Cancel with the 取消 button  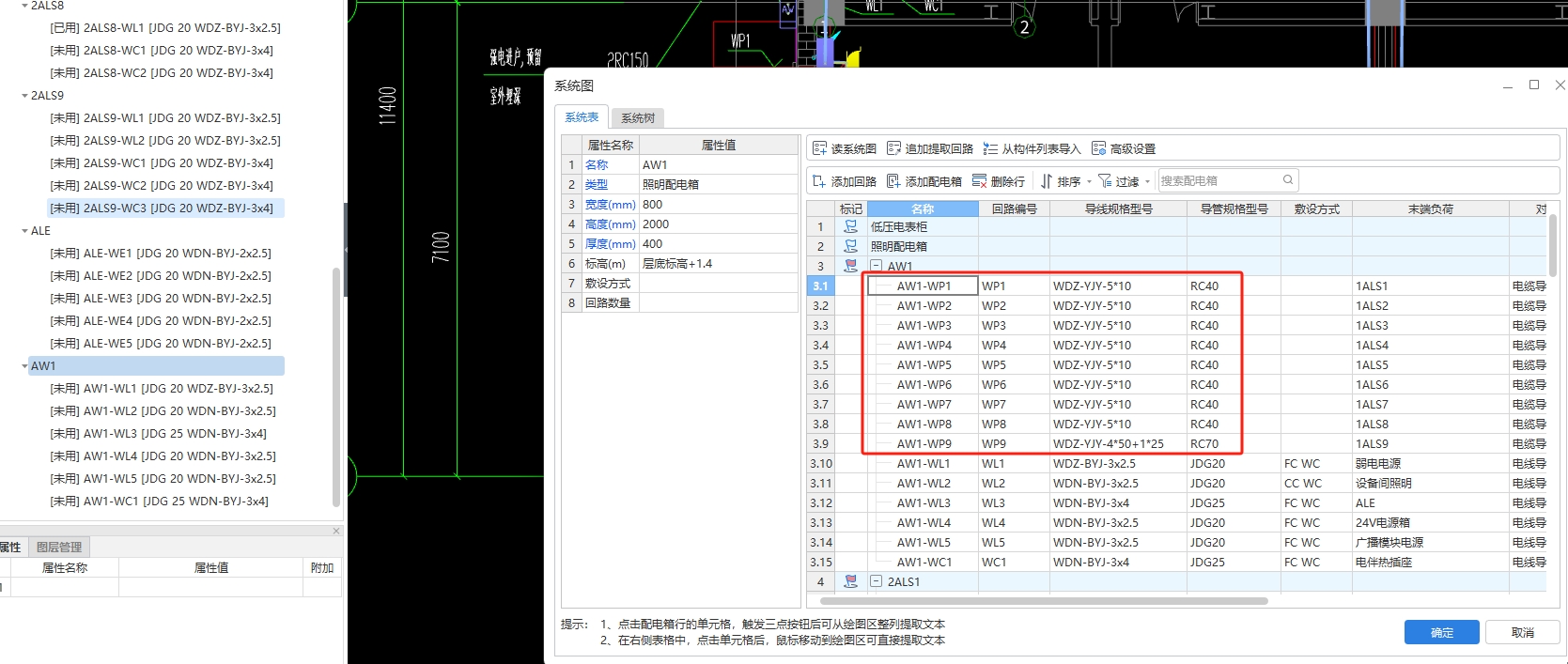[1522, 632]
